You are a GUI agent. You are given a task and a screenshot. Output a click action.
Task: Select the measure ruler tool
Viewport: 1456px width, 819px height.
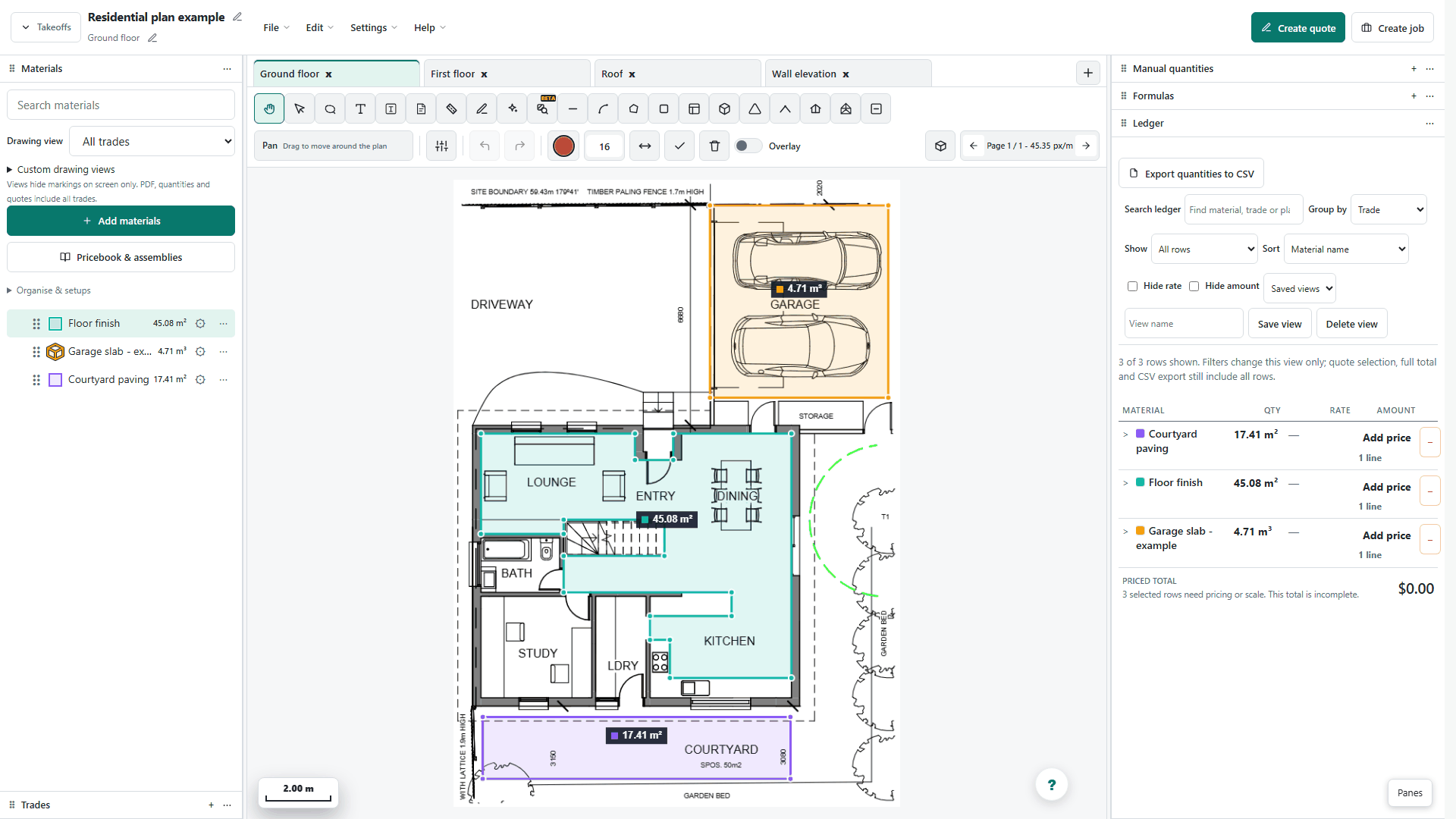click(451, 108)
